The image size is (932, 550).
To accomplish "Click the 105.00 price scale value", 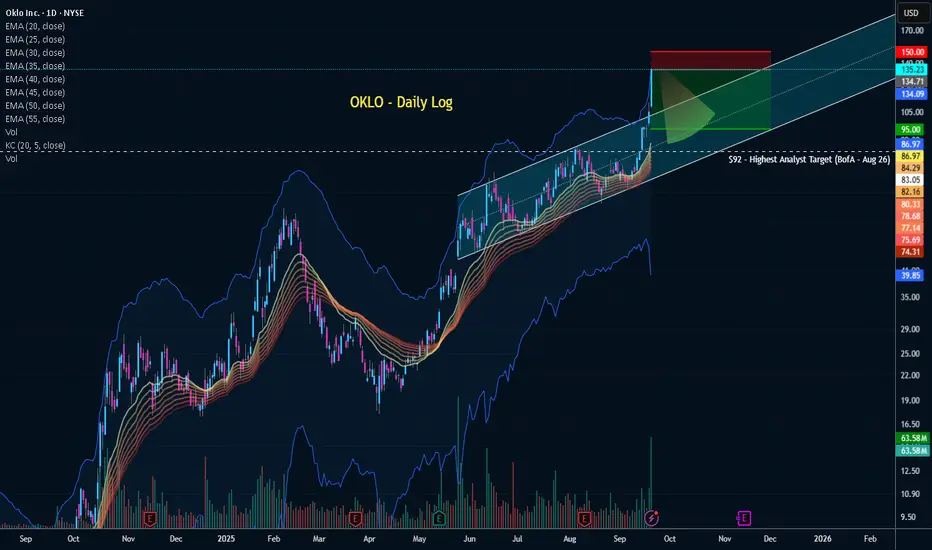I will 912,112.
